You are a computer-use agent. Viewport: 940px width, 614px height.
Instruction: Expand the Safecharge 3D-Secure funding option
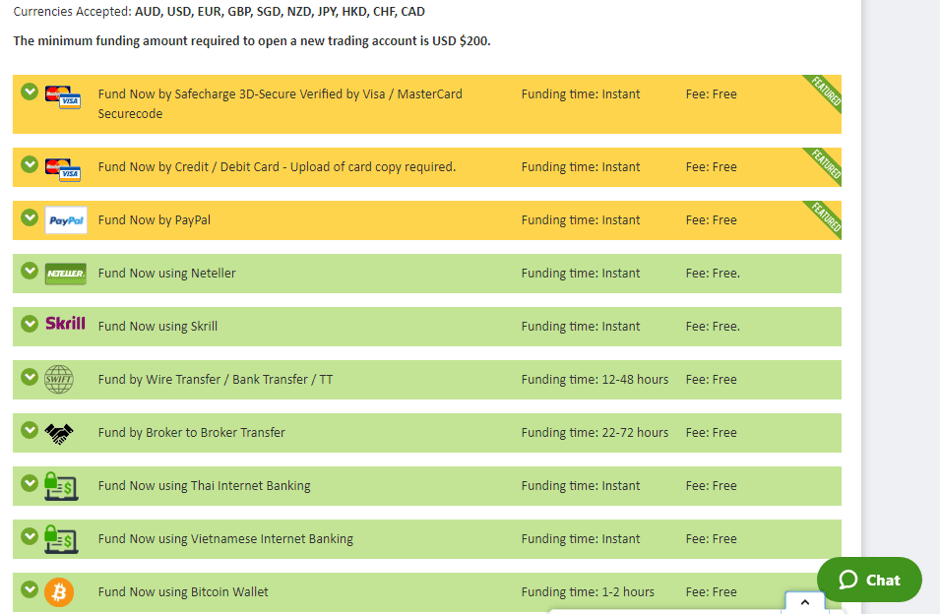point(29,92)
